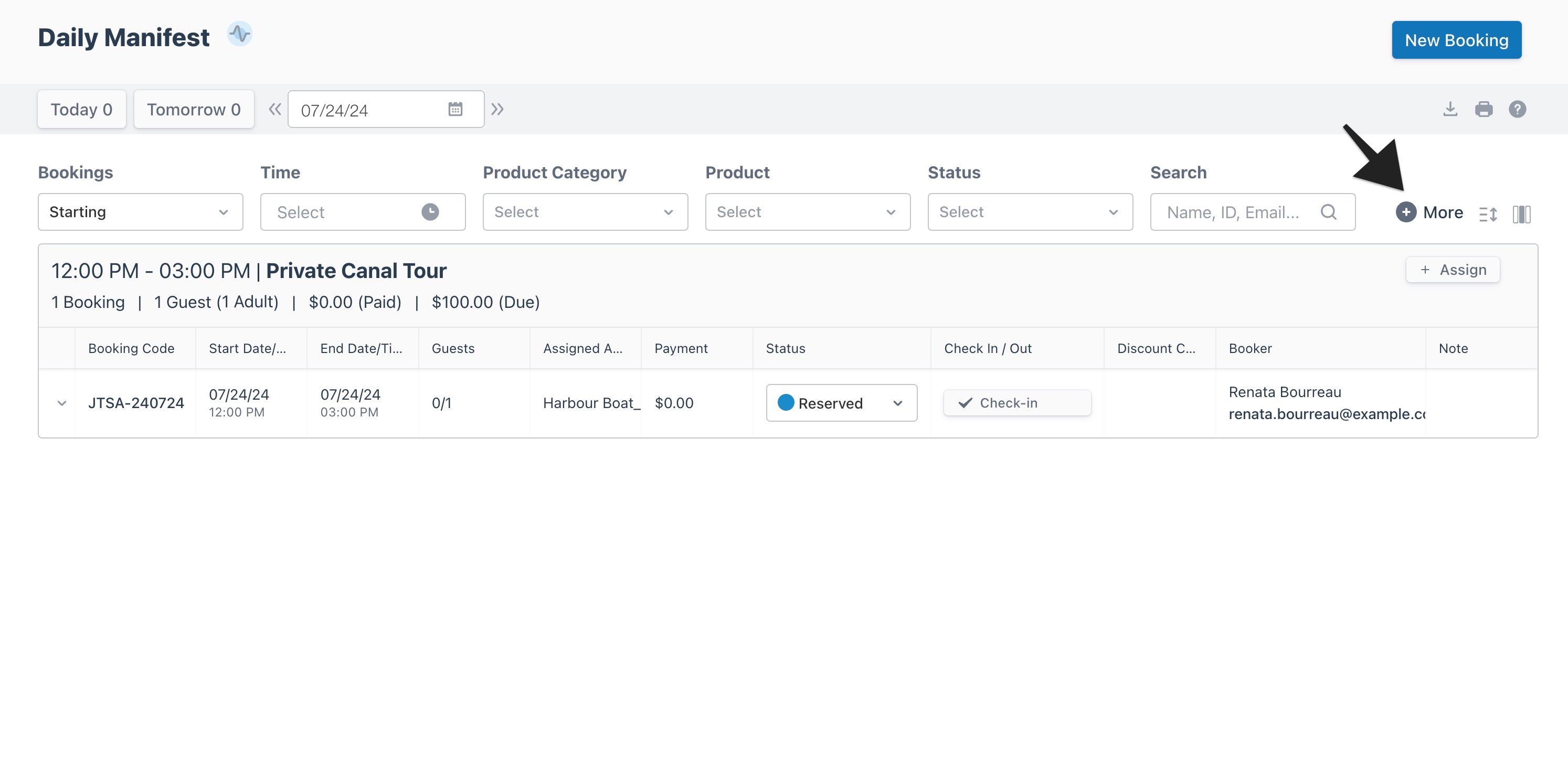Click booking code JTSA-240724
Viewport: 1568px width, 770px height.
pyautogui.click(x=136, y=403)
